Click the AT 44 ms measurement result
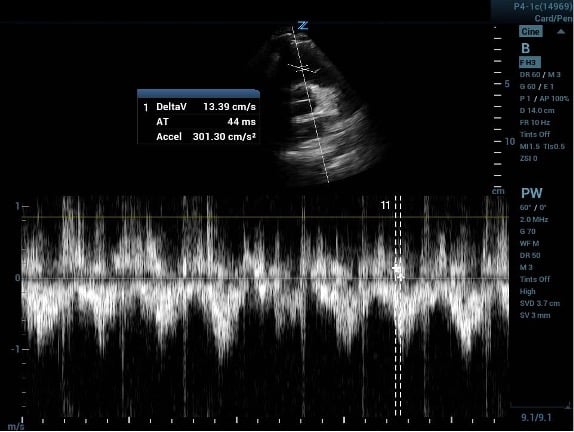 206,122
